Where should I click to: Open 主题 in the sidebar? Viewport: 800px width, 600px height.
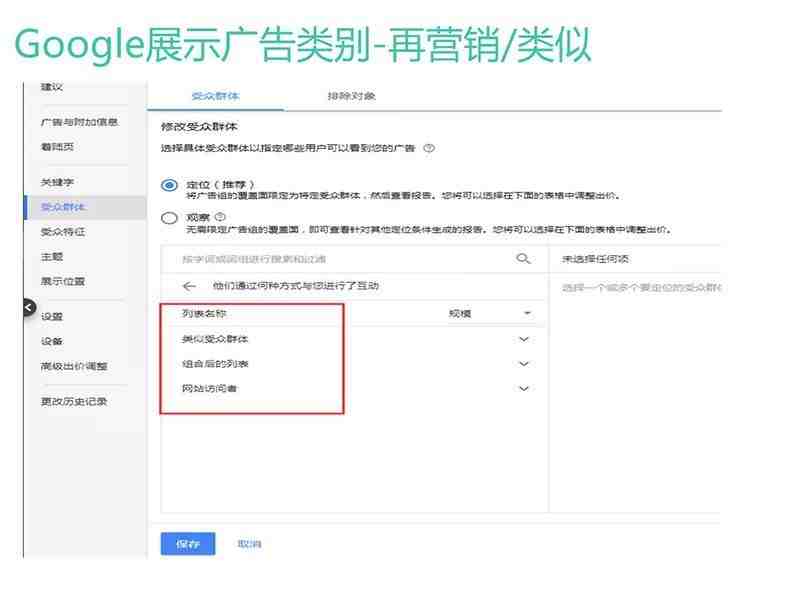coord(52,257)
